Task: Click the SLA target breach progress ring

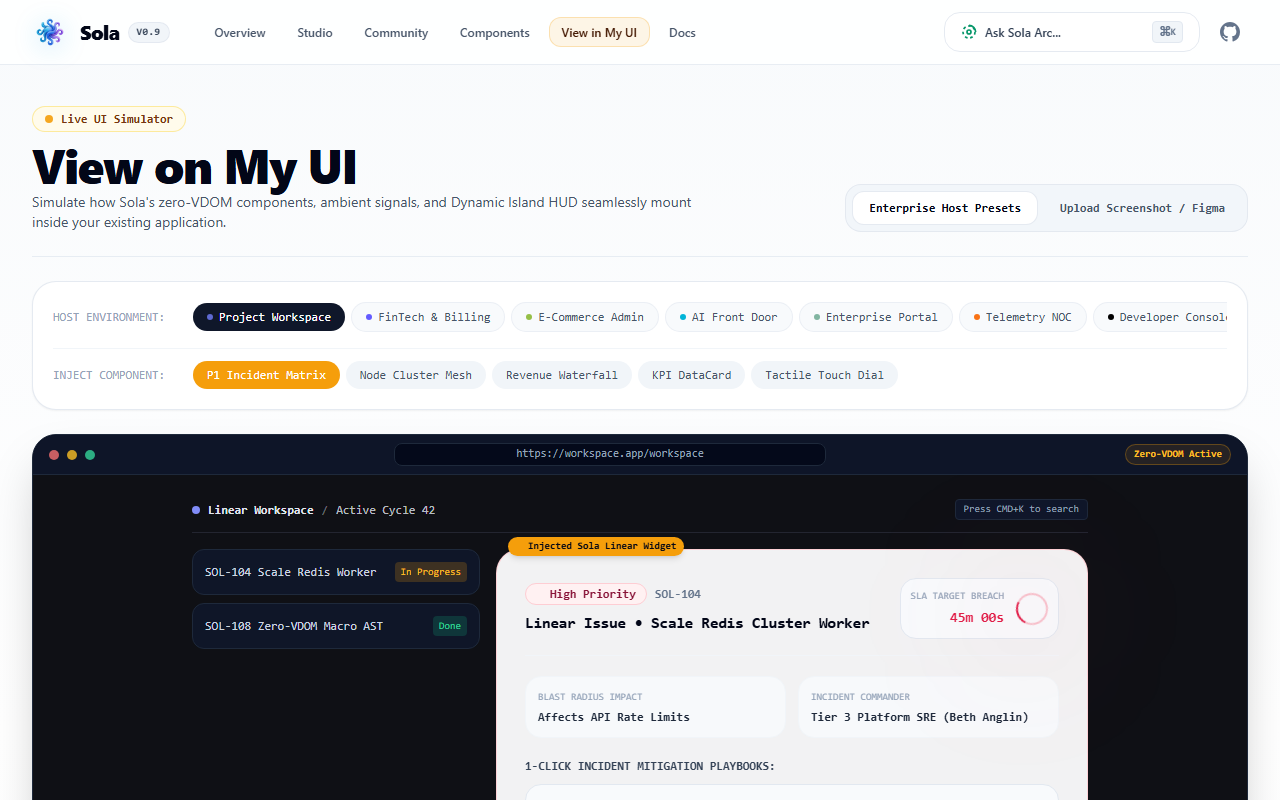Action: [1031, 609]
